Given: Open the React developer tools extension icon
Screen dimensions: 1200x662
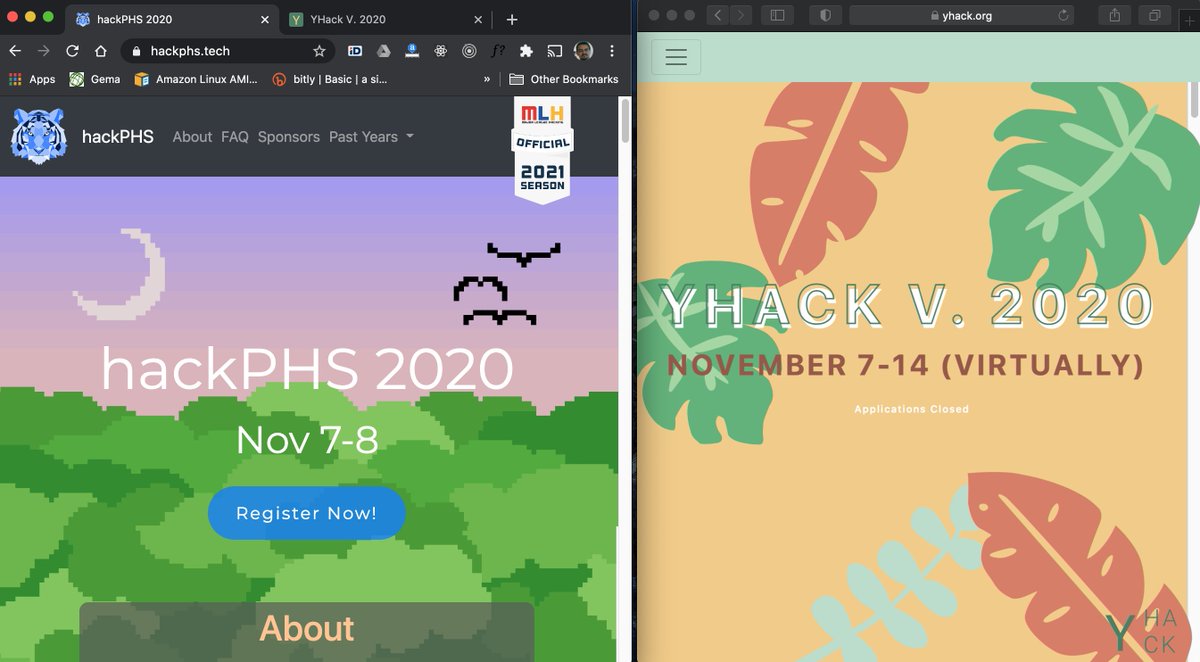Looking at the screenshot, I should (440, 51).
